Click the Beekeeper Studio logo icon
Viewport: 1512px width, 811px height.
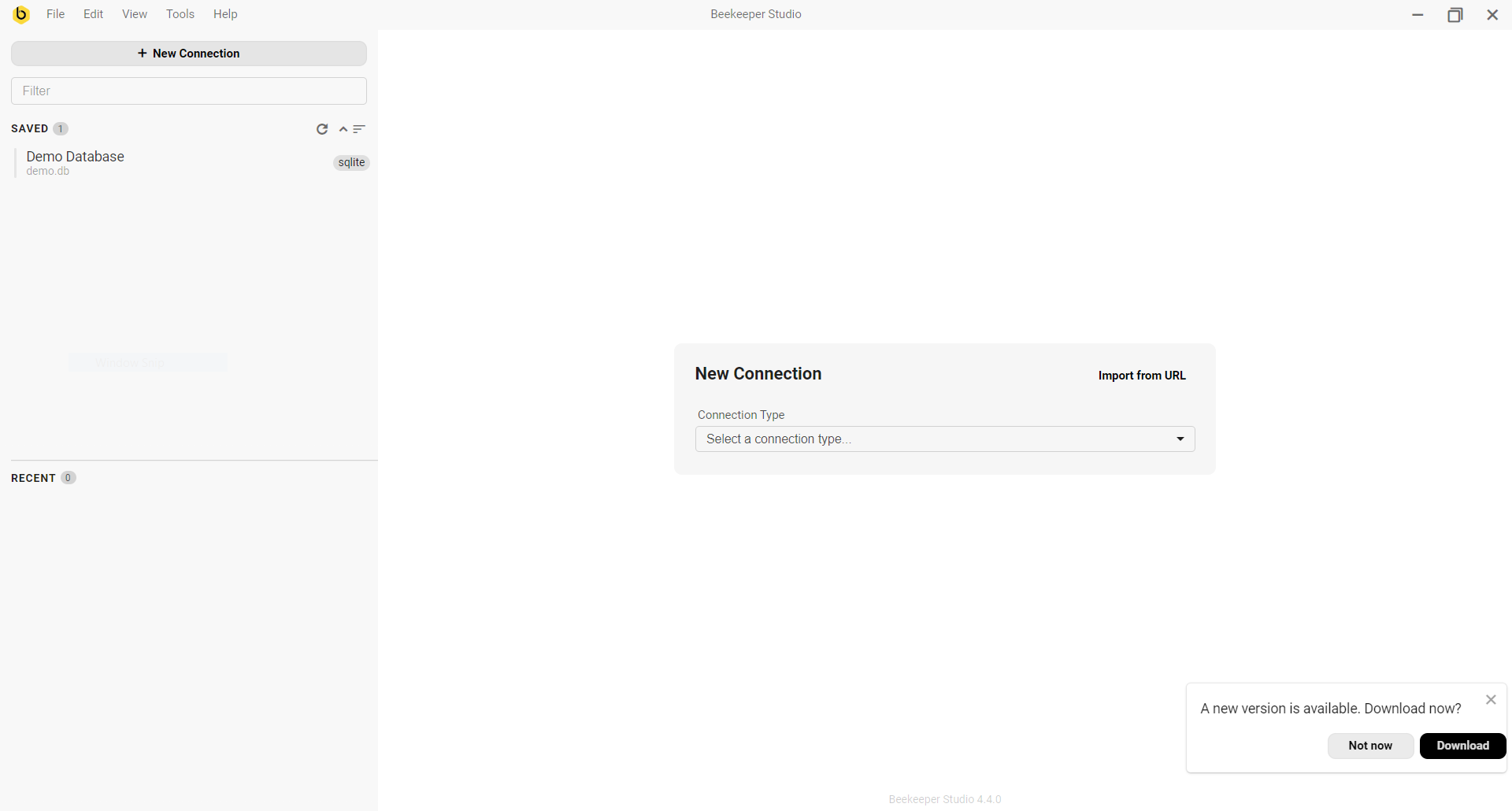pyautogui.click(x=21, y=14)
